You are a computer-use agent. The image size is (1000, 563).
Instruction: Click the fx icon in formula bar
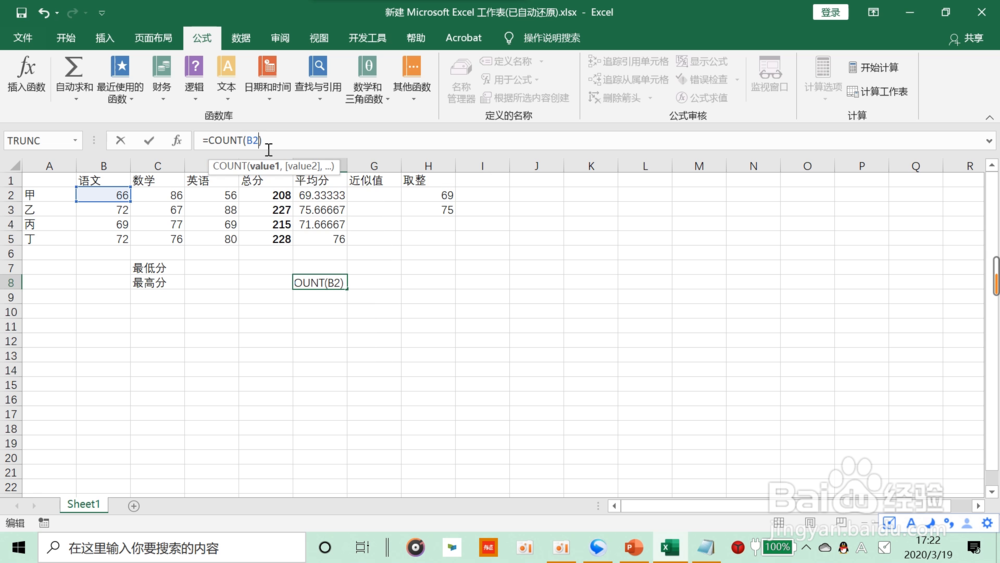click(x=177, y=140)
